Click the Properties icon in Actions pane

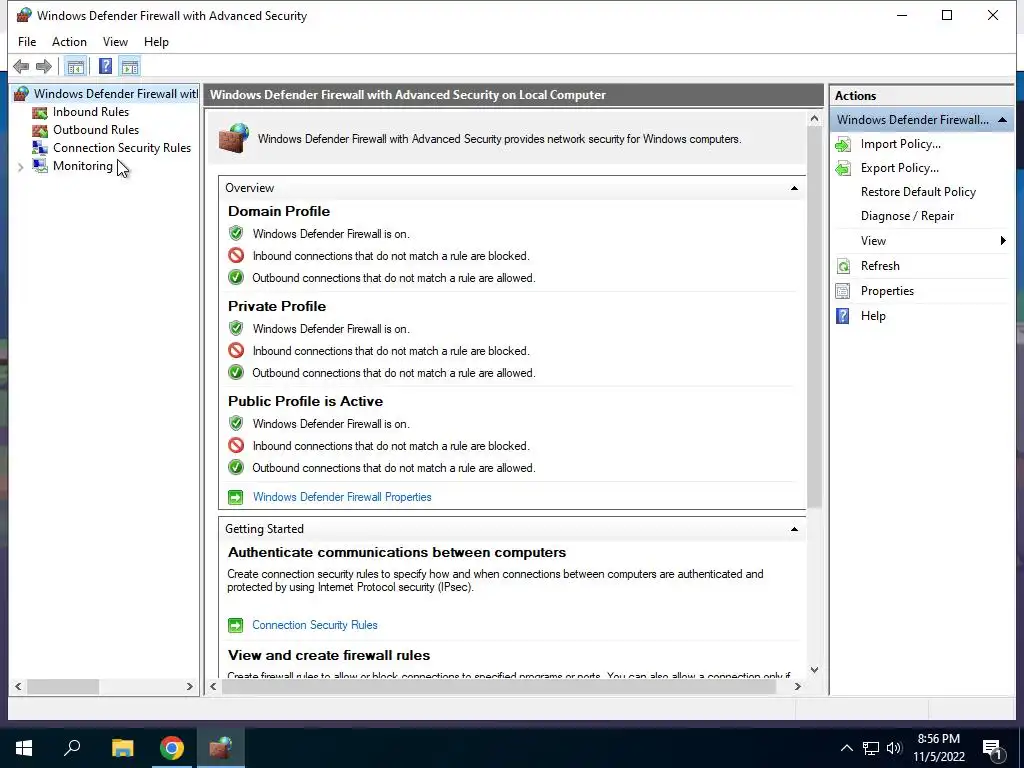coord(843,291)
